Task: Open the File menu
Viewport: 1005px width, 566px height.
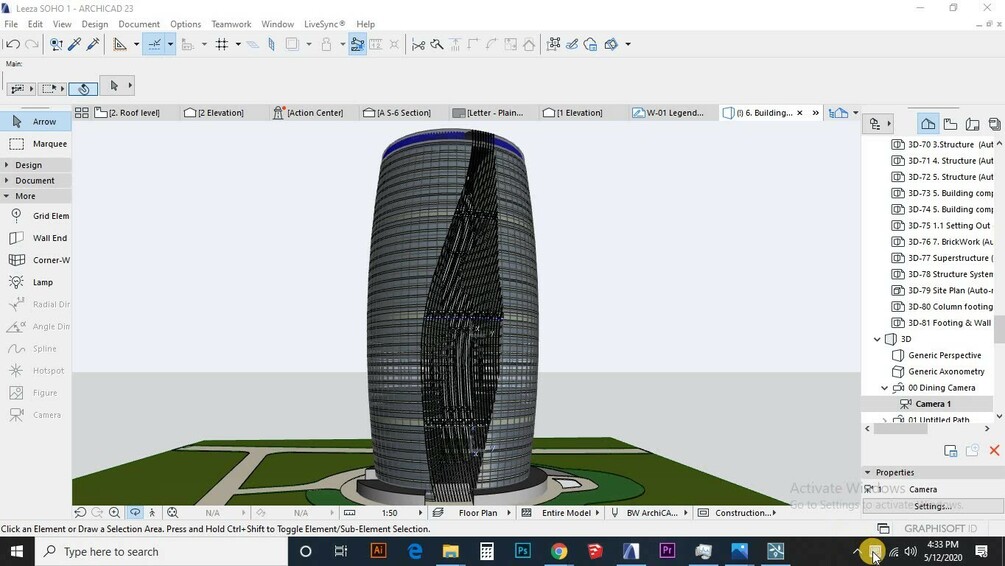Action: [x=11, y=24]
